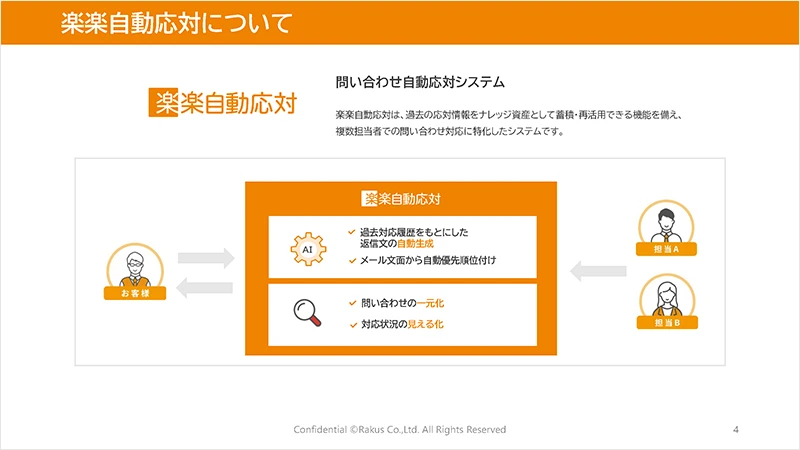Image resolution: width=800 pixels, height=450 pixels.
Task: Click the left arrow toward customer
Action: click(205, 288)
